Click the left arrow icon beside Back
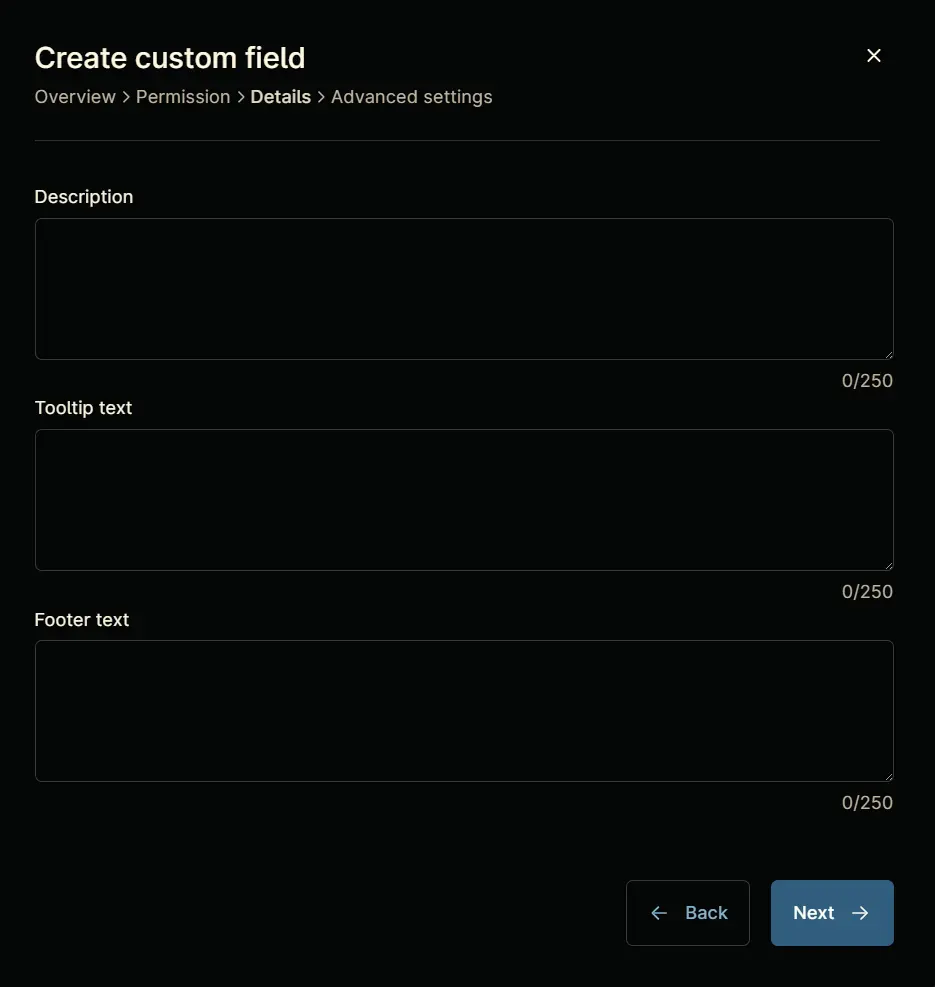 [x=659, y=913]
